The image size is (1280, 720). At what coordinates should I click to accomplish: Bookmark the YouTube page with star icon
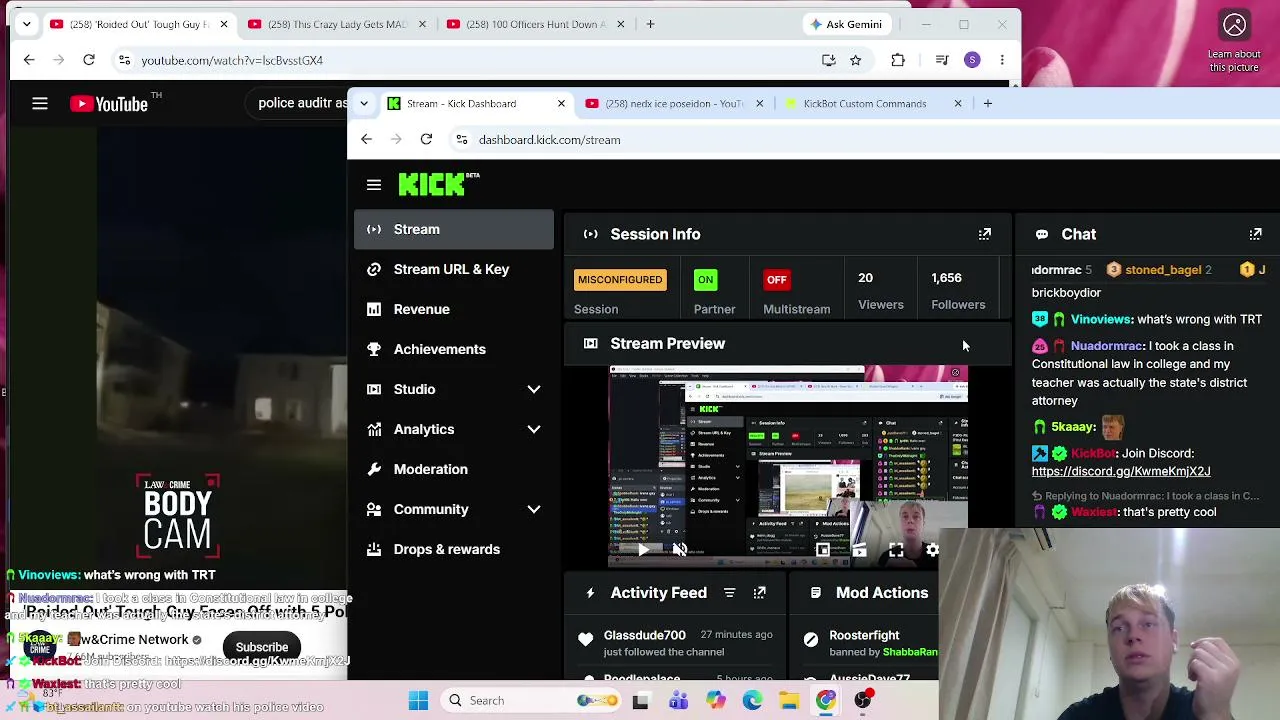[x=856, y=60]
